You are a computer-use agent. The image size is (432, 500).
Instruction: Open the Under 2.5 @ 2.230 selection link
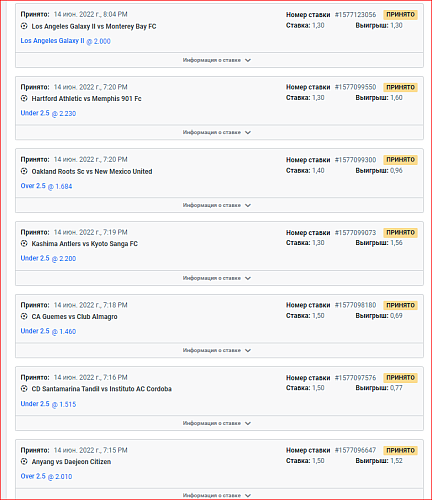coord(48,113)
